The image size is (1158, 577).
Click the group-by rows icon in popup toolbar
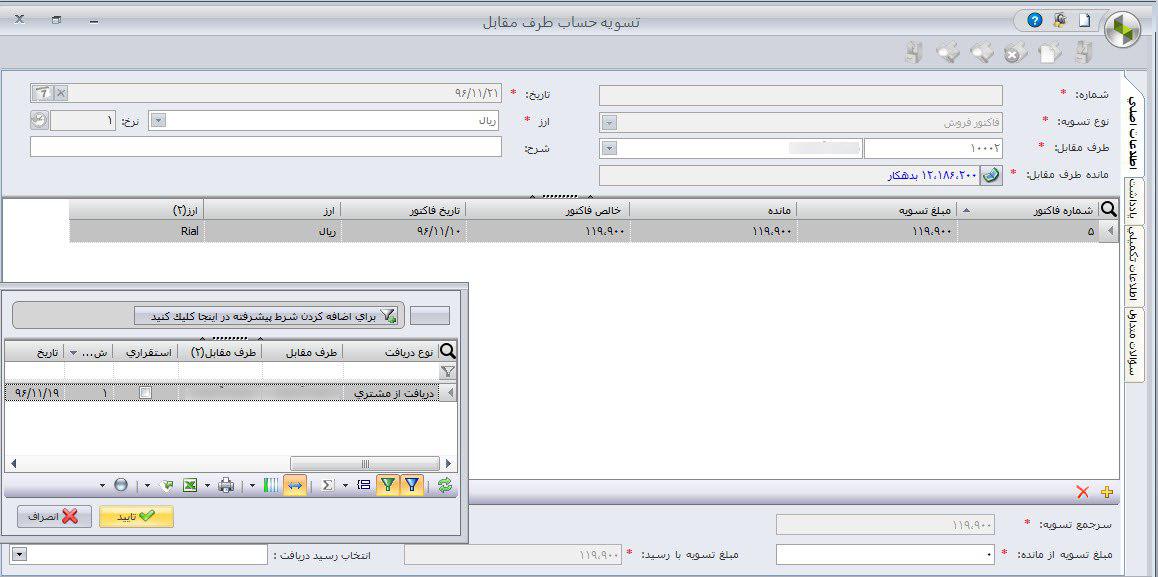363,485
